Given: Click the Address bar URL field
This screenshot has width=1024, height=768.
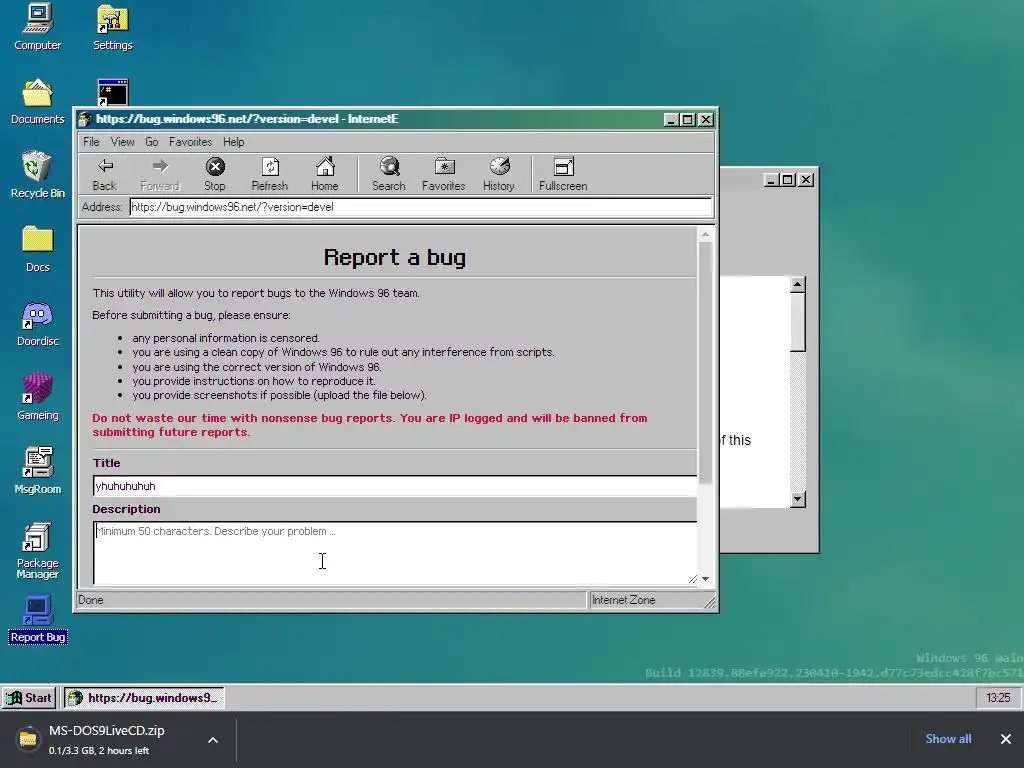Looking at the screenshot, I should coord(421,207).
